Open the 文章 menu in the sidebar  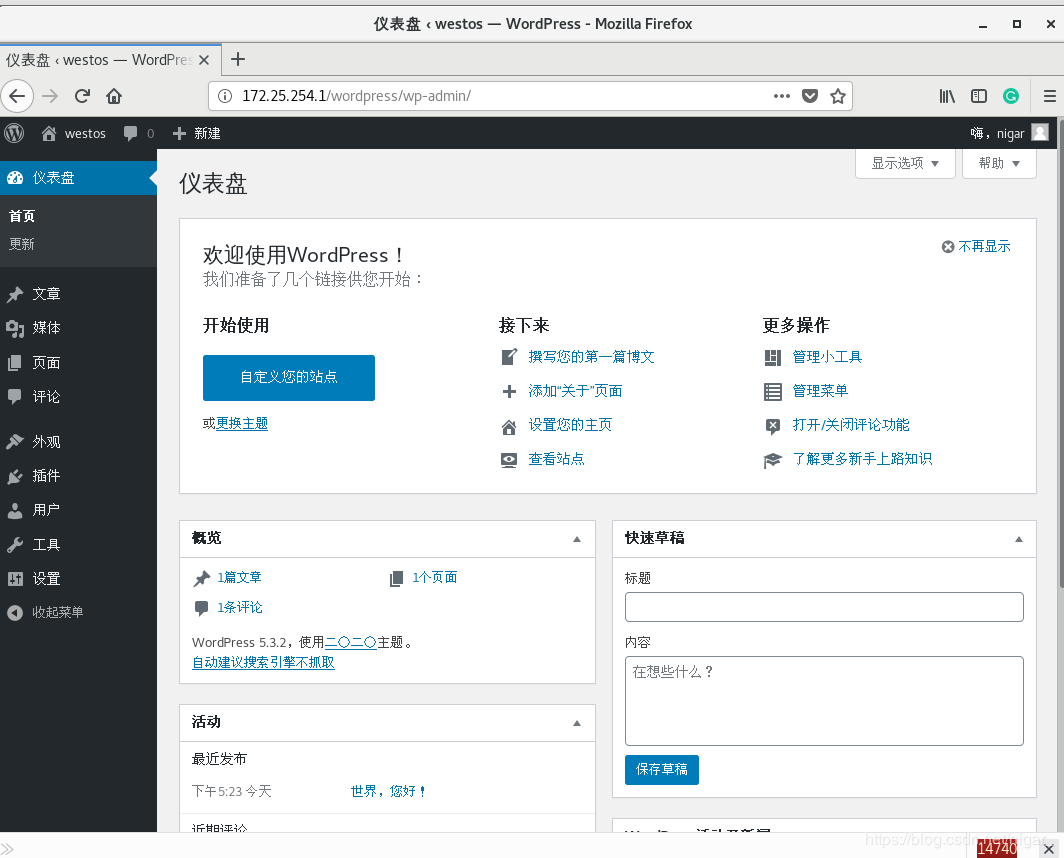(78, 294)
